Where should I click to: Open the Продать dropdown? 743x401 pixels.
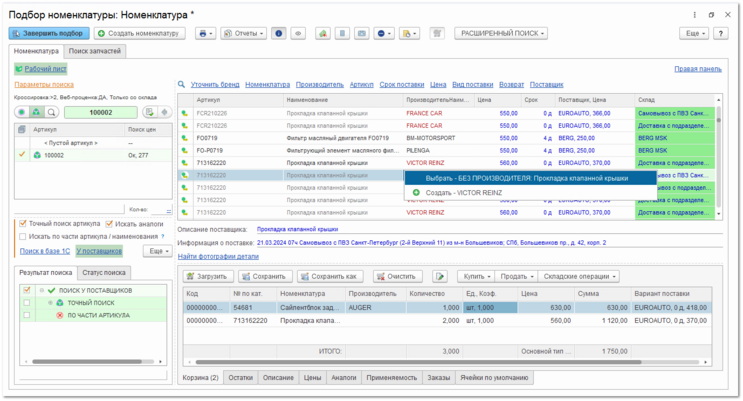pyautogui.click(x=516, y=276)
